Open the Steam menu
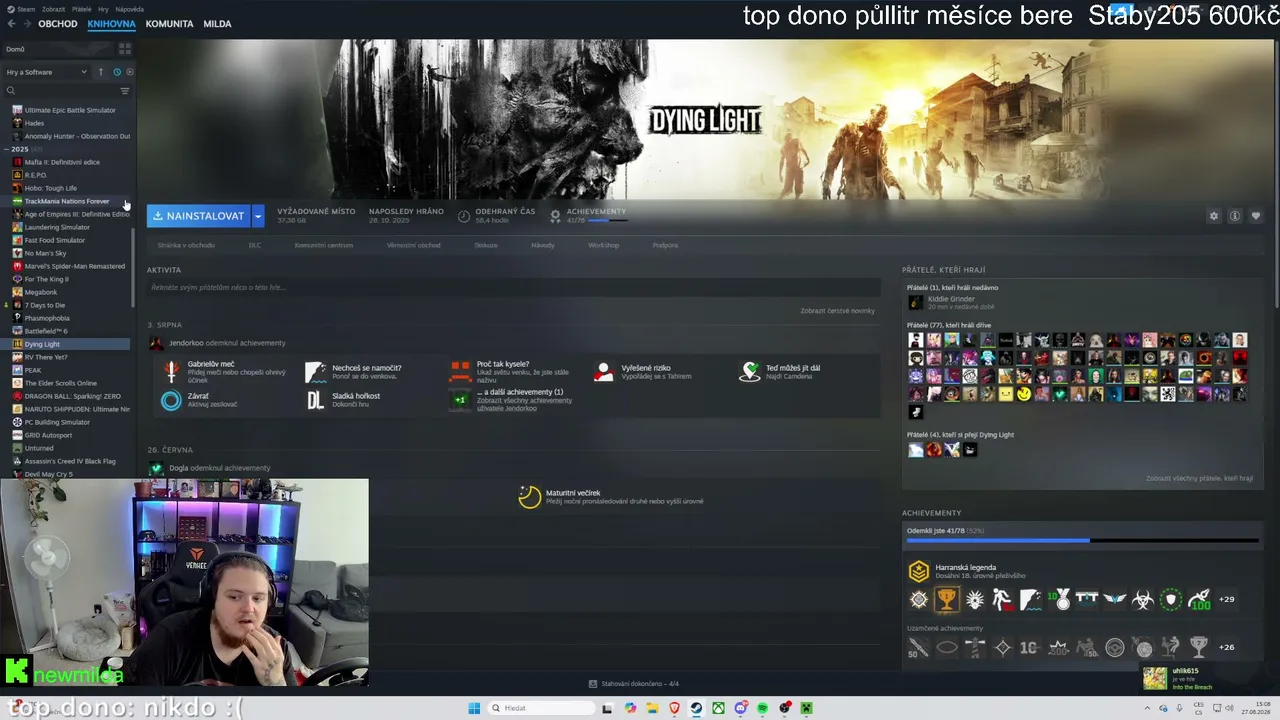 click(21, 9)
